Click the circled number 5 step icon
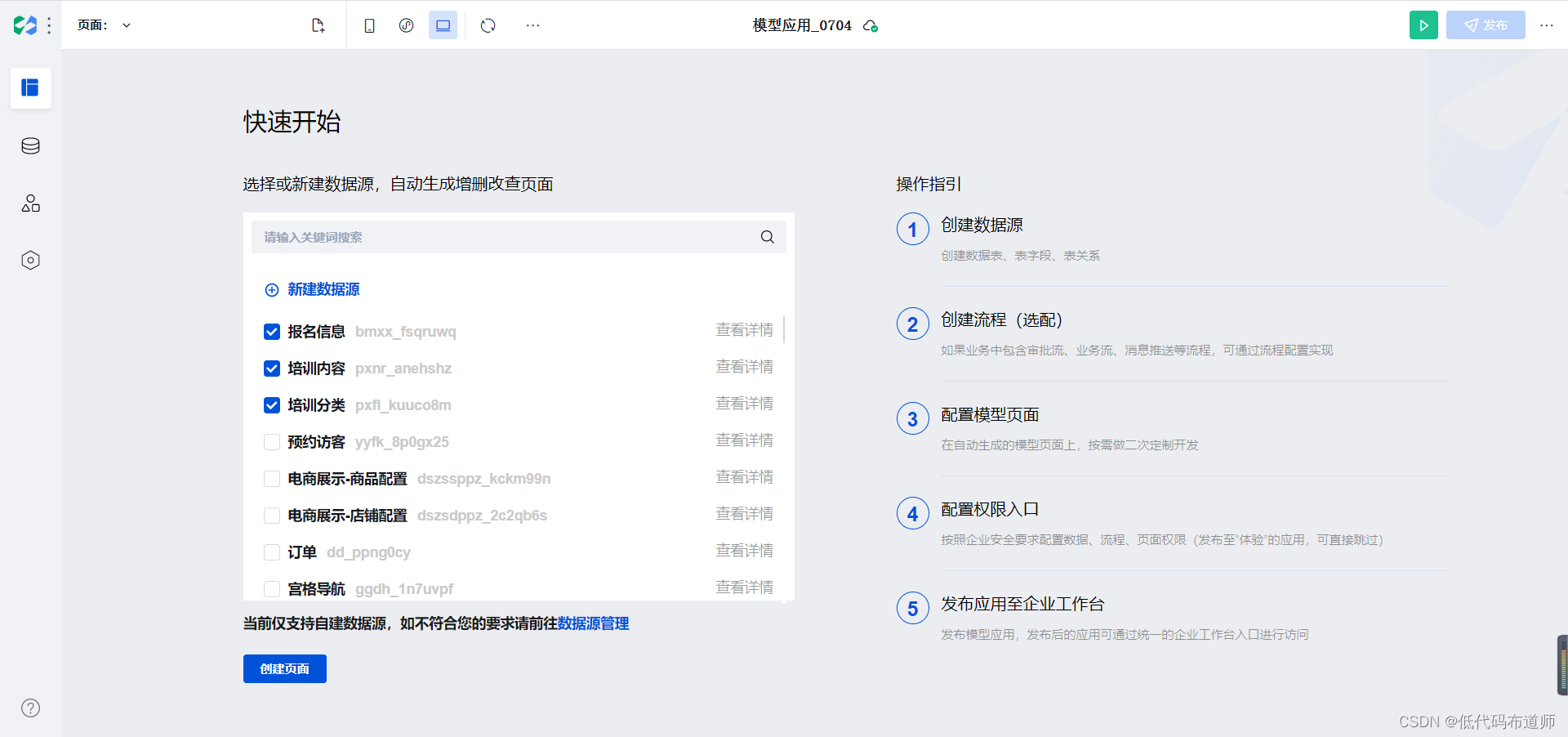1568x737 pixels. (913, 609)
